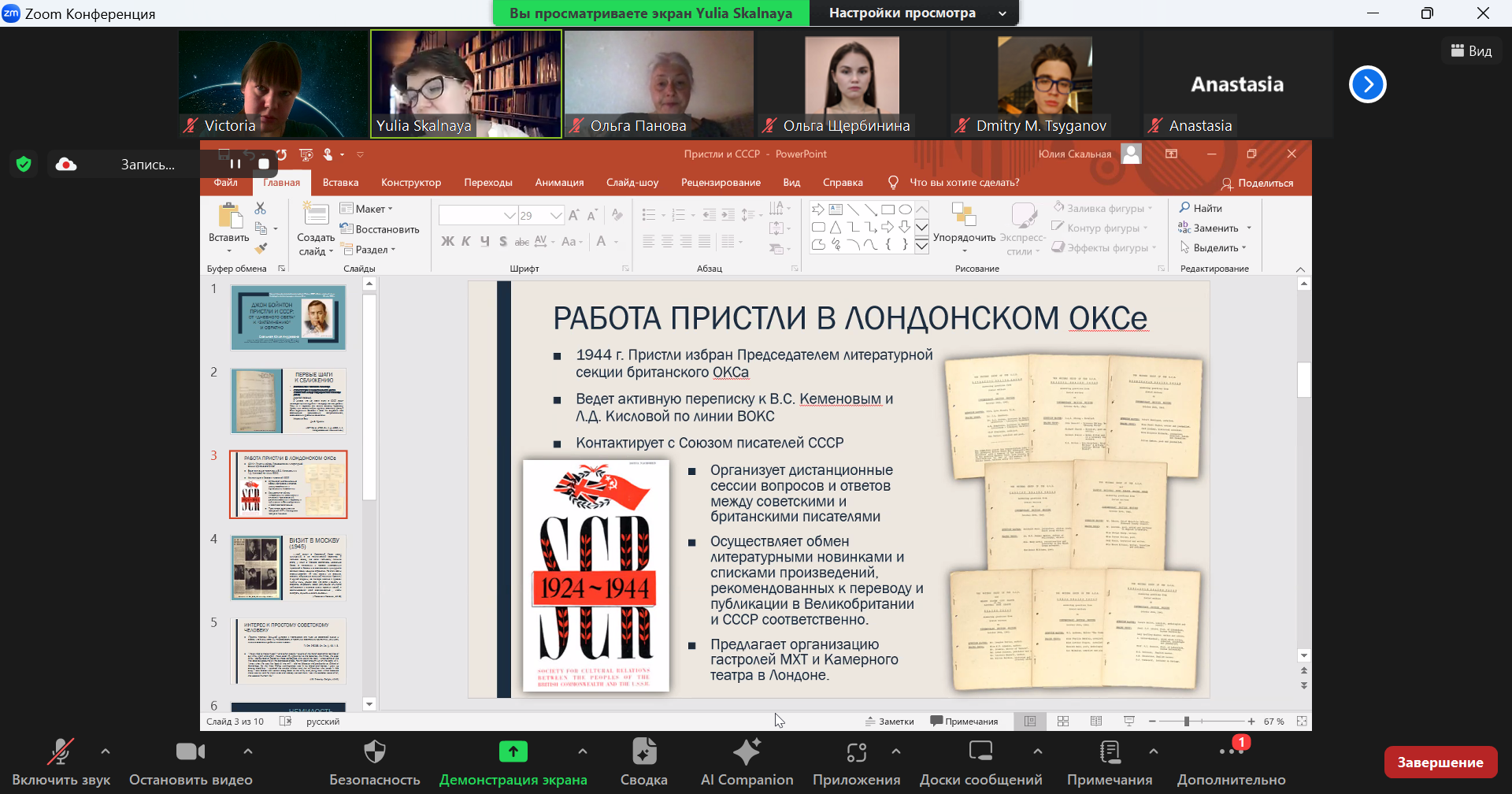Open the Раздел section dropdown
This screenshot has width=1512, height=794.
368,250
